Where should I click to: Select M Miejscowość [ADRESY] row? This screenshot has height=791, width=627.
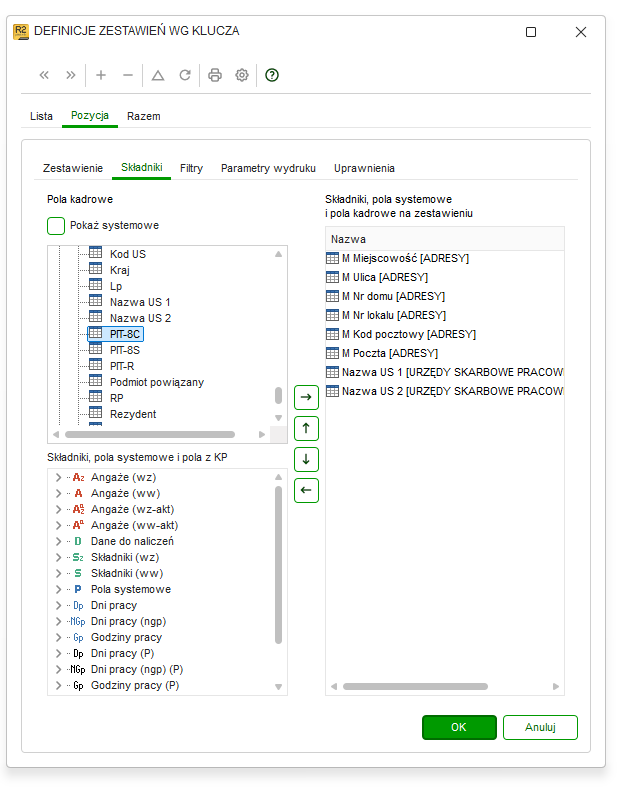tap(444, 258)
